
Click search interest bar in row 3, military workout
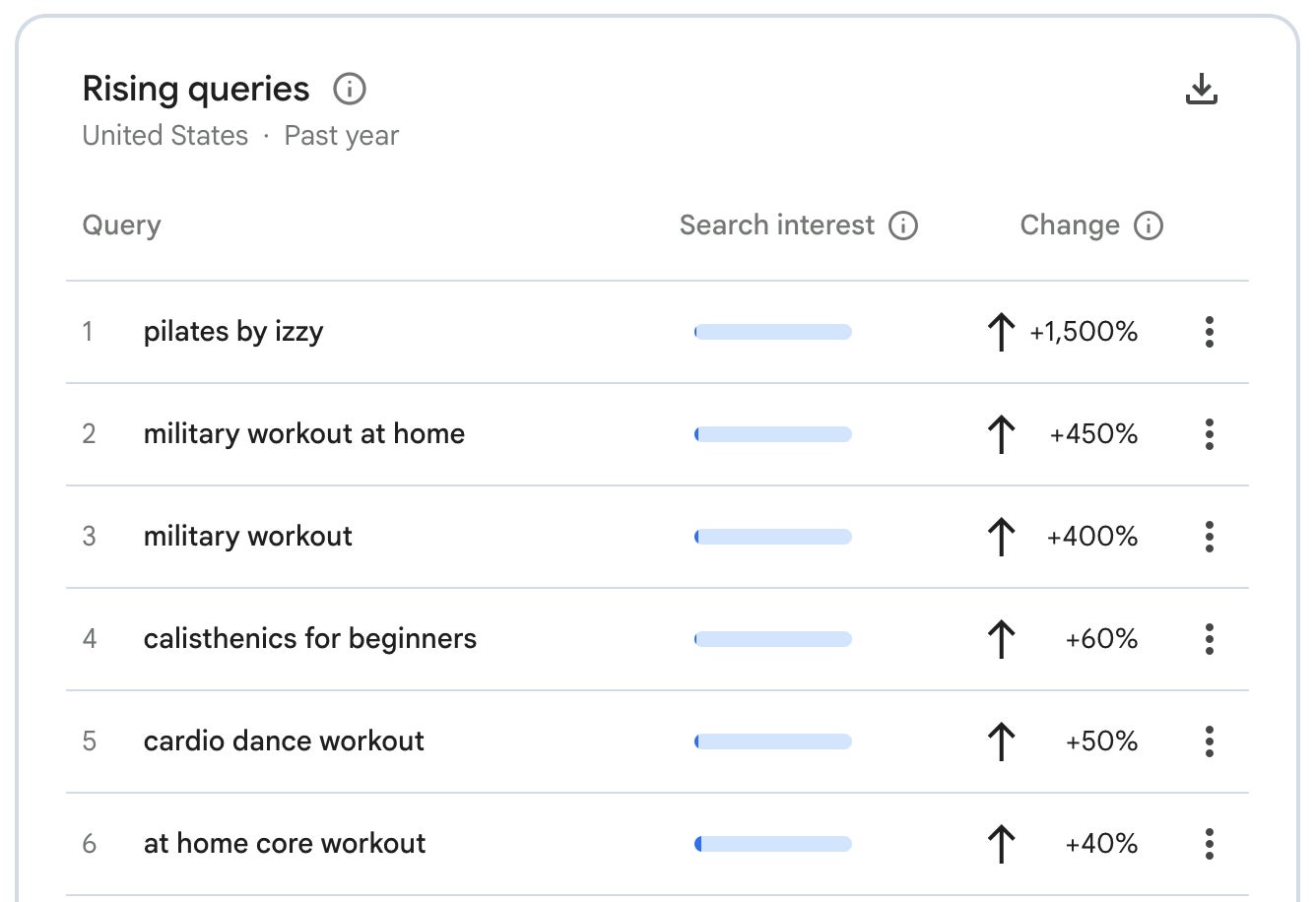click(773, 537)
